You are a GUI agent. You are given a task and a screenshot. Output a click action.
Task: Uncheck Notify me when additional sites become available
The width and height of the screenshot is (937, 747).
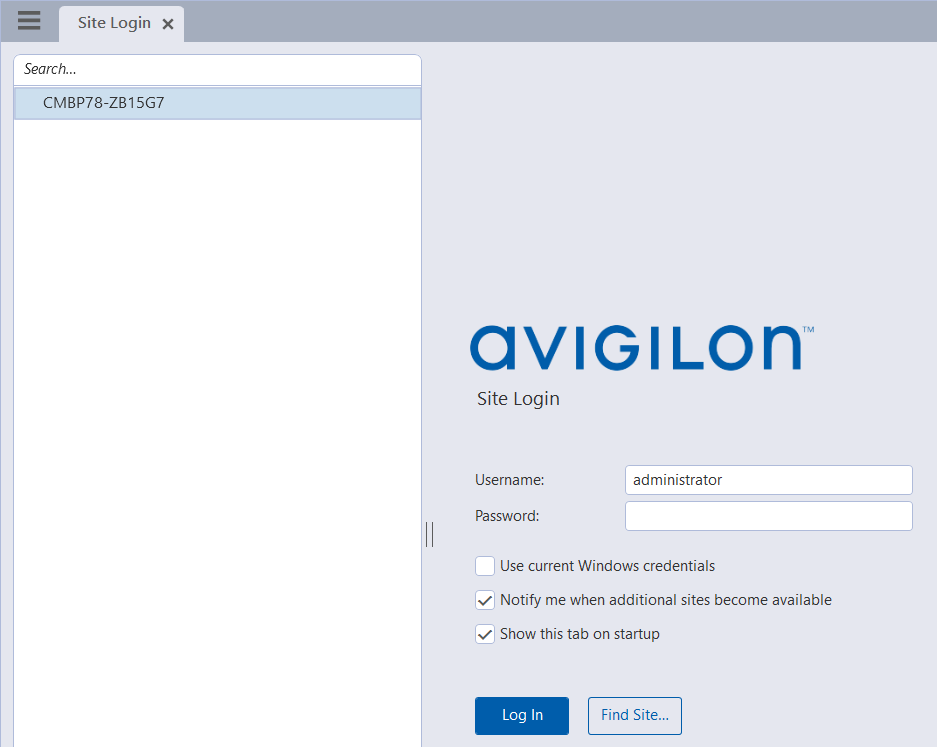485,600
